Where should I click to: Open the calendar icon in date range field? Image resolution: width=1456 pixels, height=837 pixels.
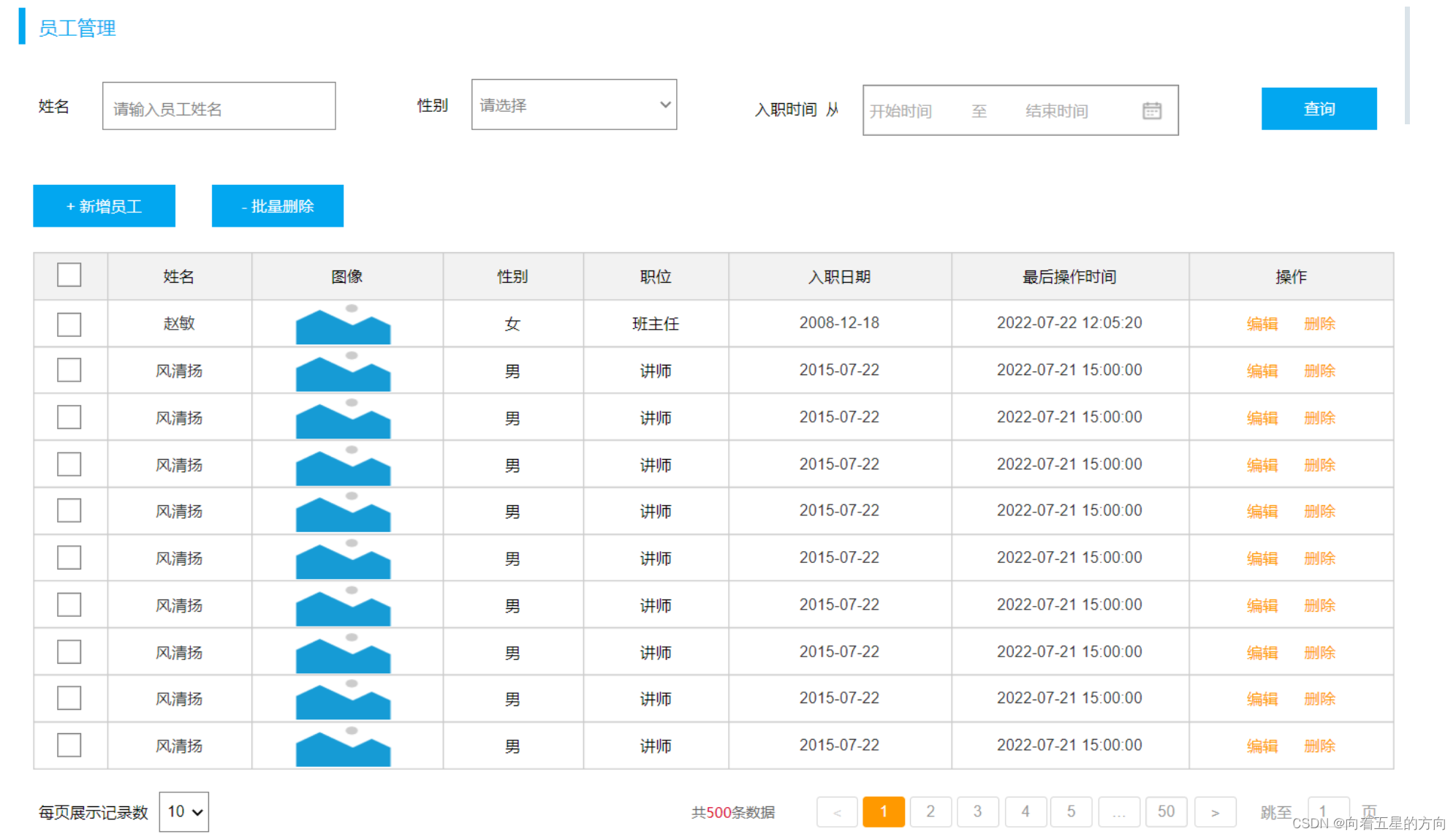tap(1151, 110)
